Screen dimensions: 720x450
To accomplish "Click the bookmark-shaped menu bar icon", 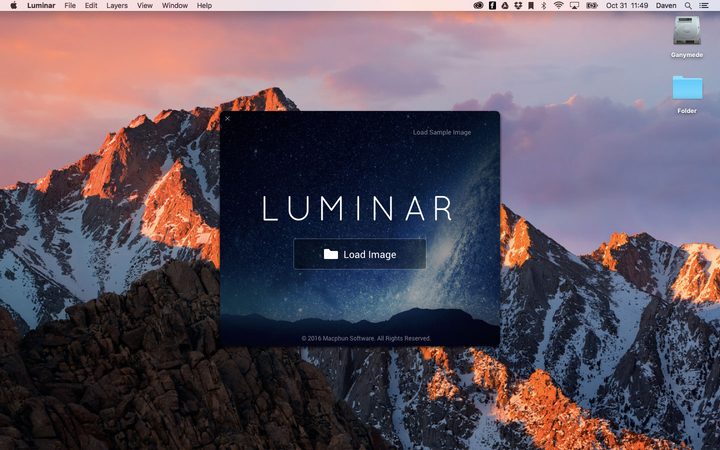I will (x=531, y=6).
